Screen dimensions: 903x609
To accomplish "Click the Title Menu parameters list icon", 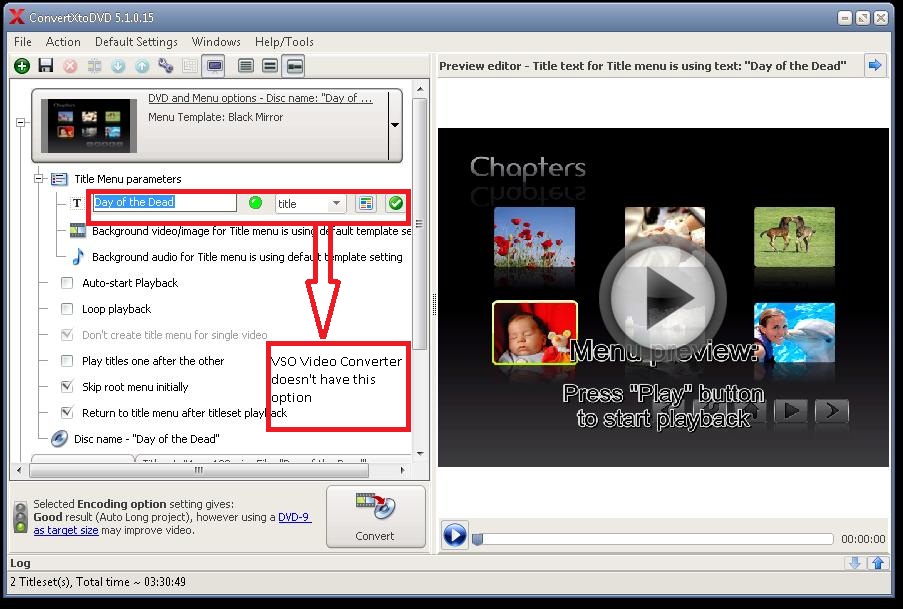I will pos(59,179).
